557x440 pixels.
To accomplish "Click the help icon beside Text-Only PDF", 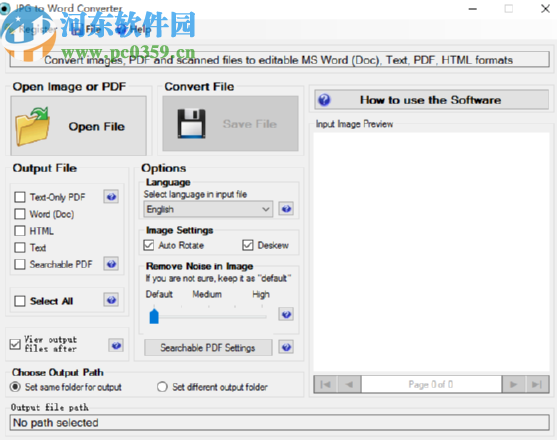I will [x=112, y=196].
